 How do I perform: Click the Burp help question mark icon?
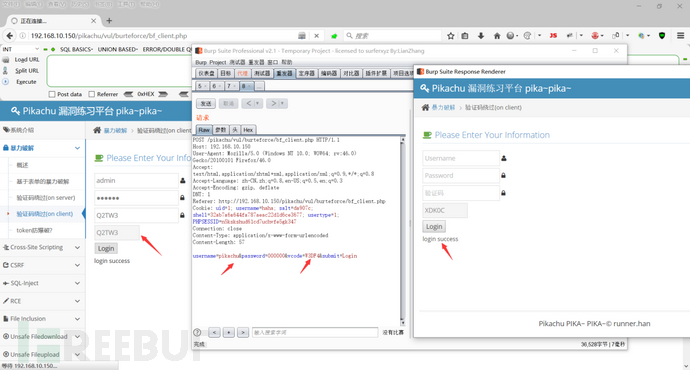click(x=198, y=333)
